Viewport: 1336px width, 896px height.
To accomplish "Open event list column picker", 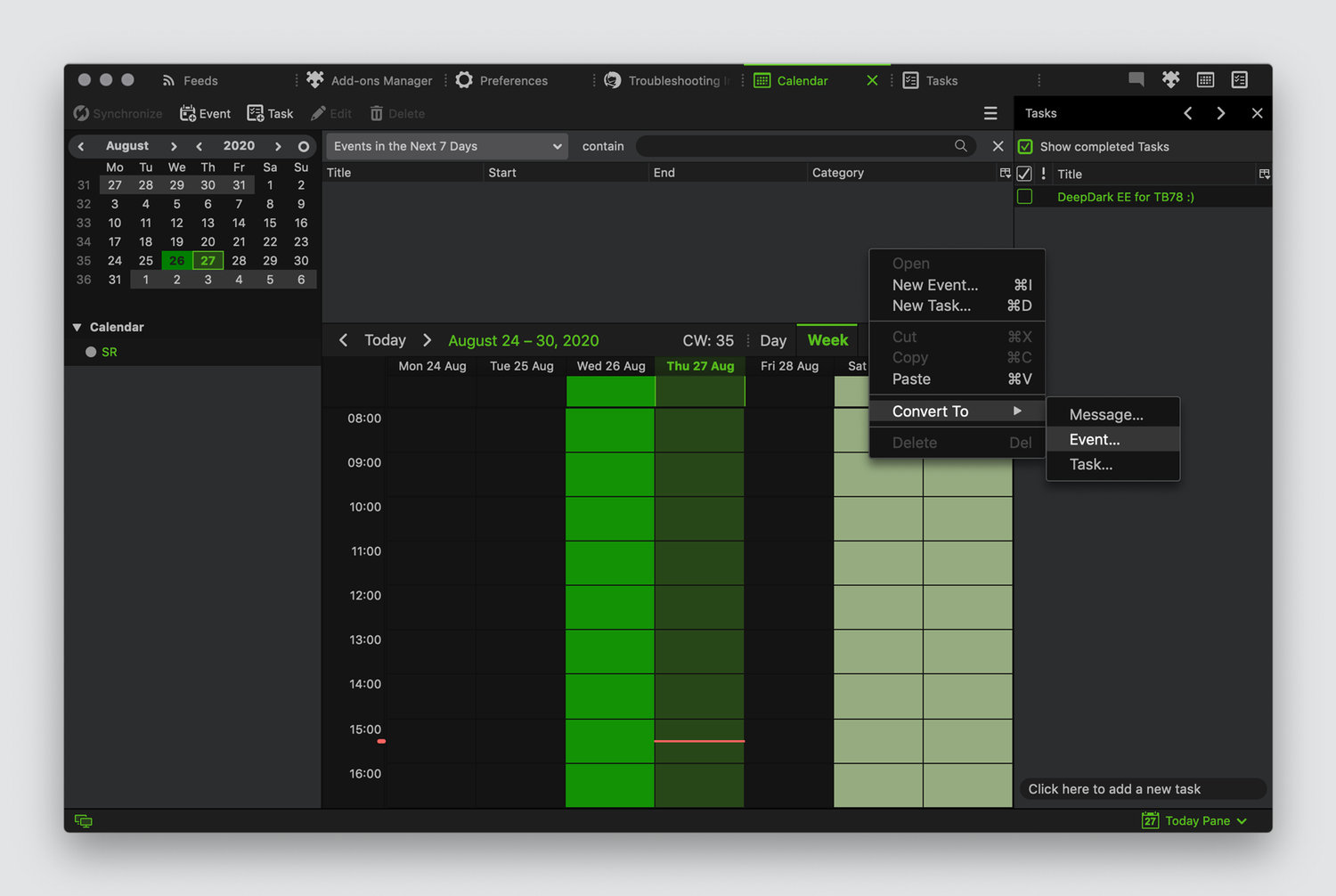I will (1005, 173).
